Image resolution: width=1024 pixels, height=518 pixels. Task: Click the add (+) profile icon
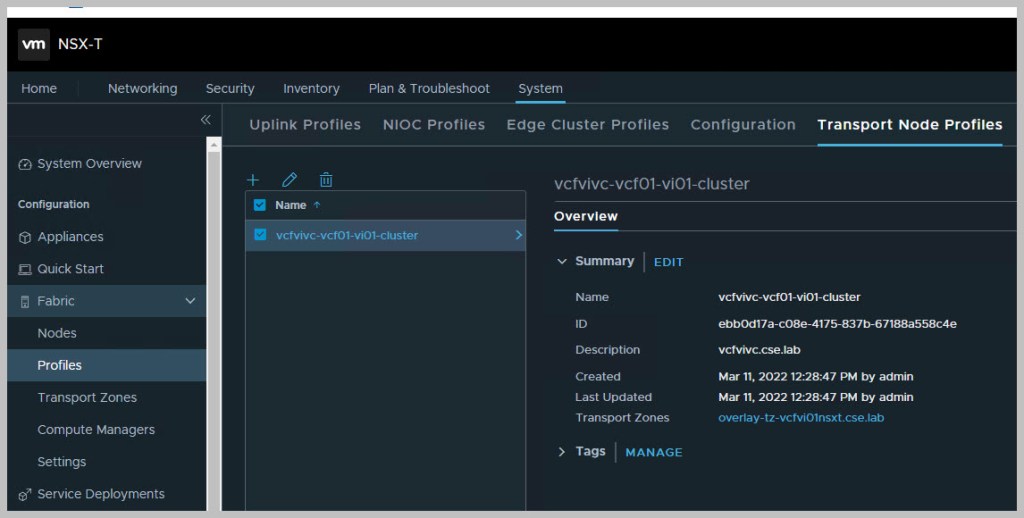point(253,180)
